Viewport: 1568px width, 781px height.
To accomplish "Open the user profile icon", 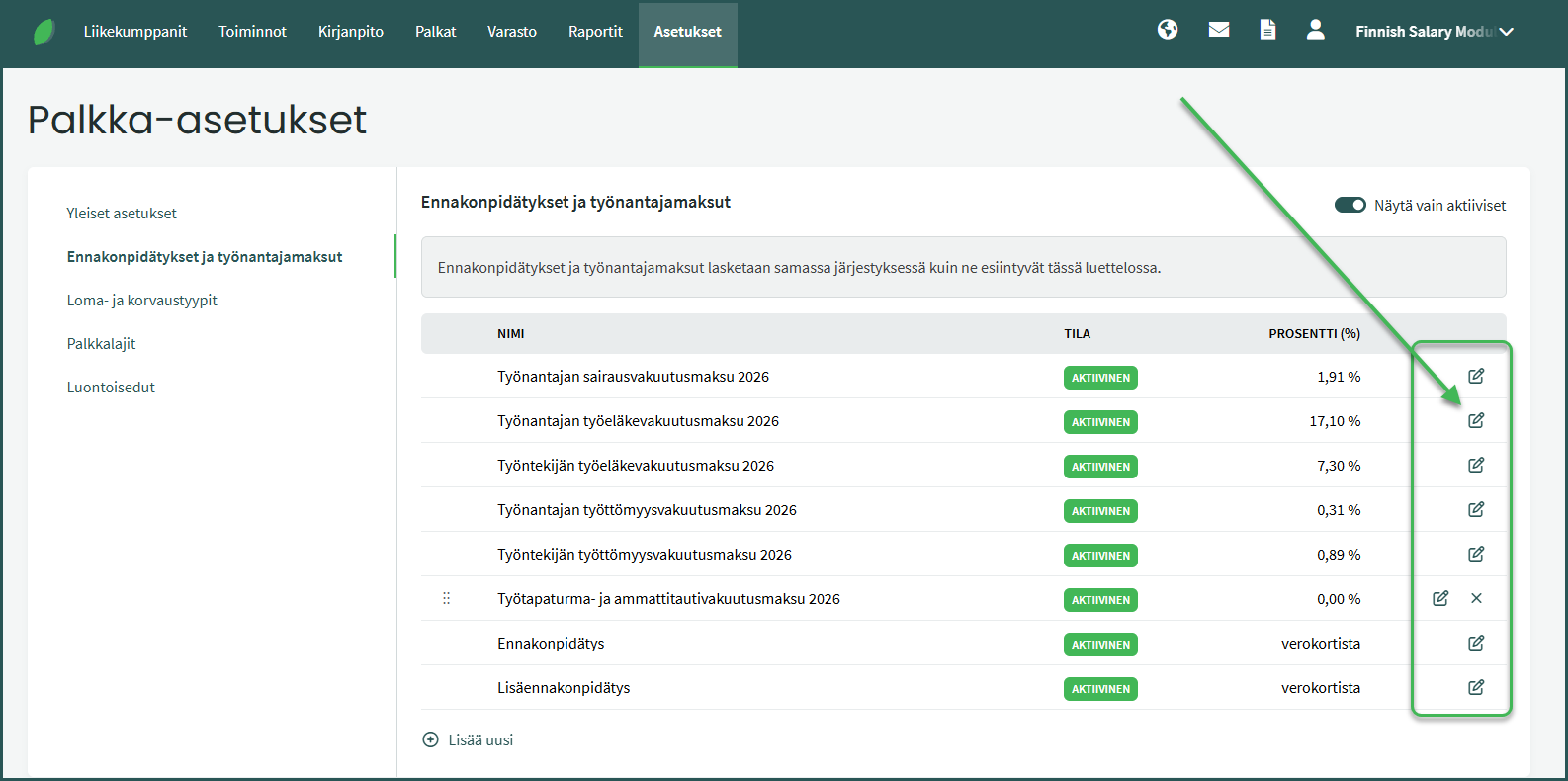I will point(1315,30).
